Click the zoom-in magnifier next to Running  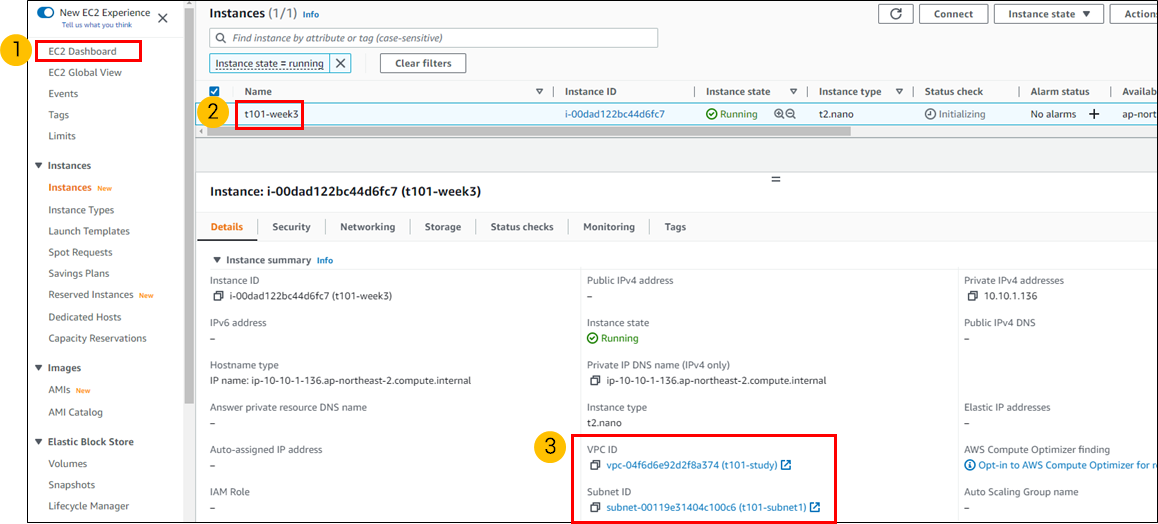[x=778, y=114]
